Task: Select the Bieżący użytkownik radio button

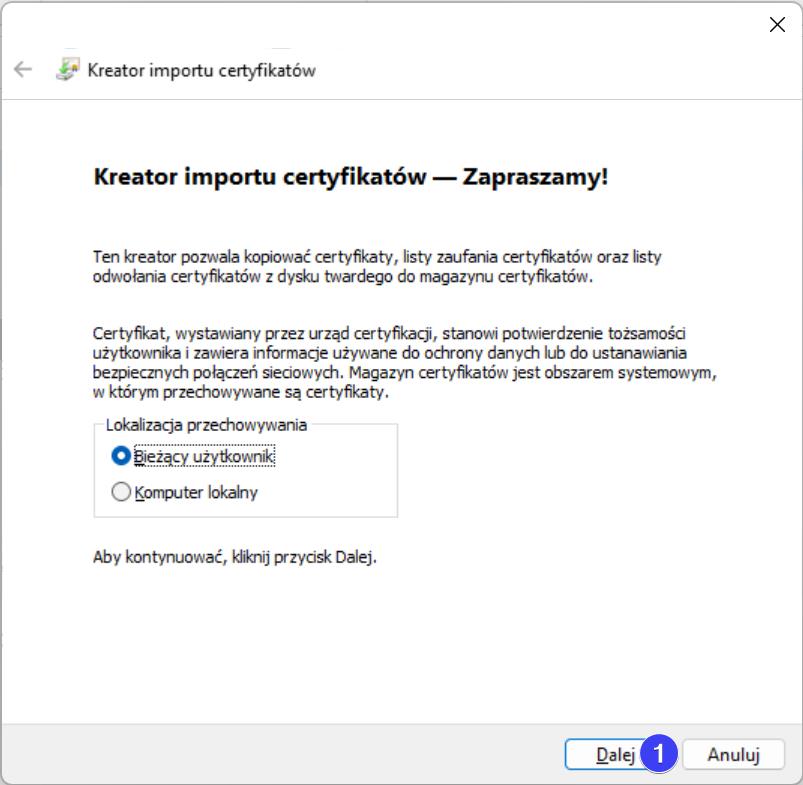Action: coord(121,456)
